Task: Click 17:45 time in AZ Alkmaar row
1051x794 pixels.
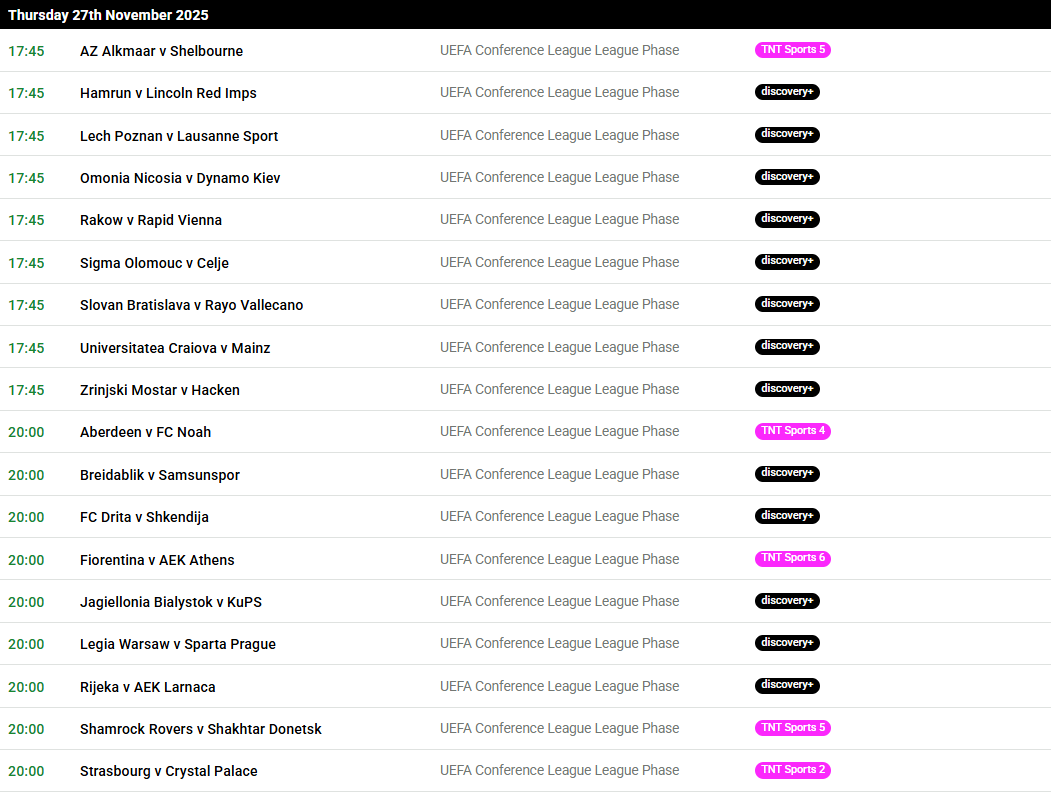Action: (26, 51)
